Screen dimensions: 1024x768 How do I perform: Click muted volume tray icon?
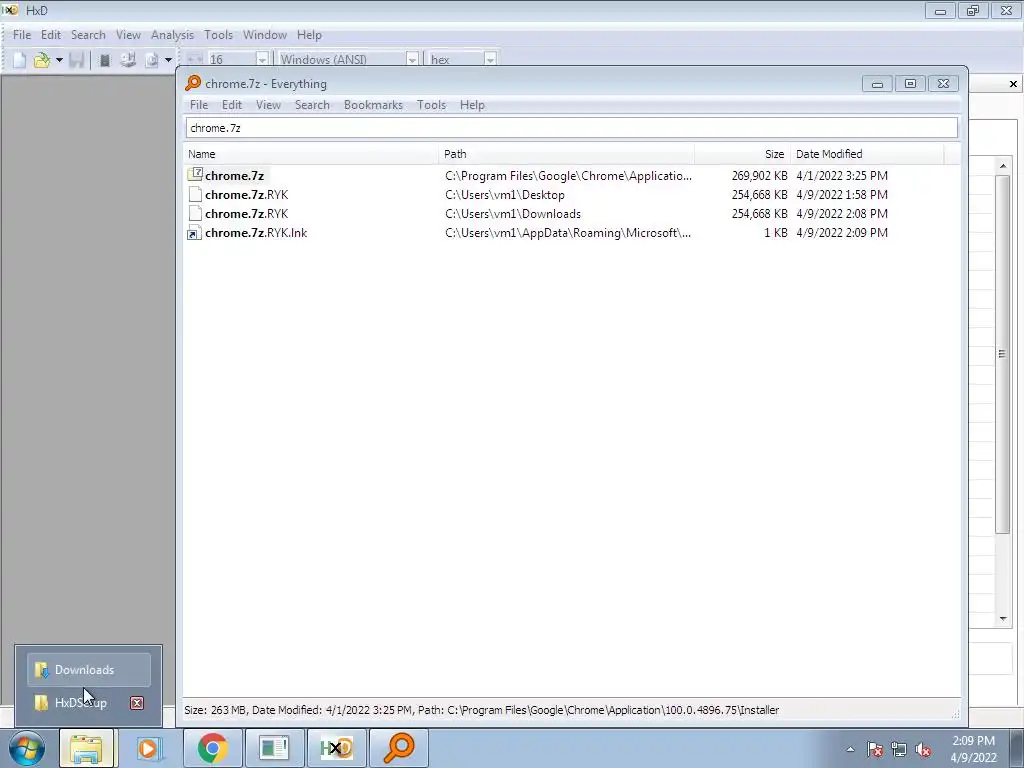coord(923,750)
